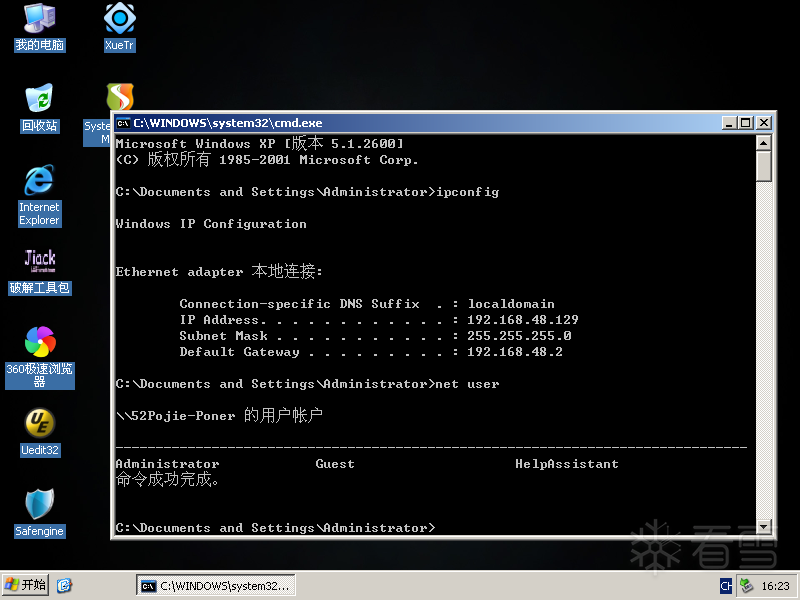The width and height of the screenshot is (800, 600).
Task: Click the CH language bar indicator
Action: (x=726, y=586)
